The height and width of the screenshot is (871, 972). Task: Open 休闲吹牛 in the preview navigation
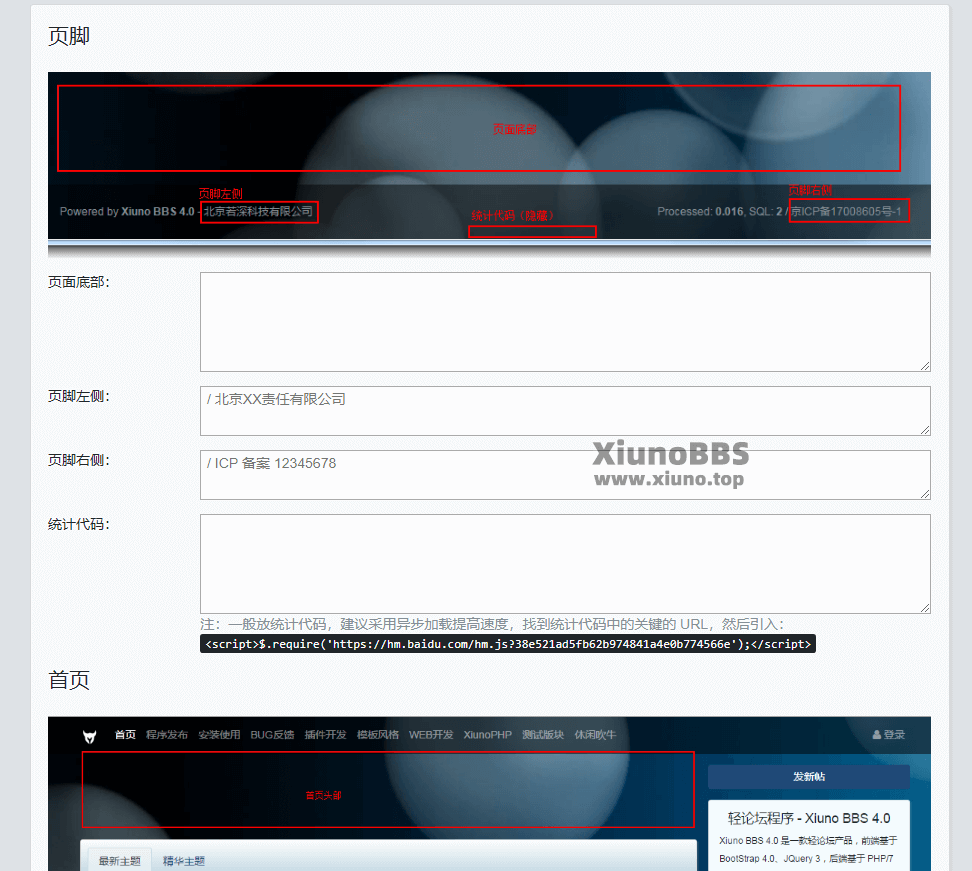tap(595, 735)
